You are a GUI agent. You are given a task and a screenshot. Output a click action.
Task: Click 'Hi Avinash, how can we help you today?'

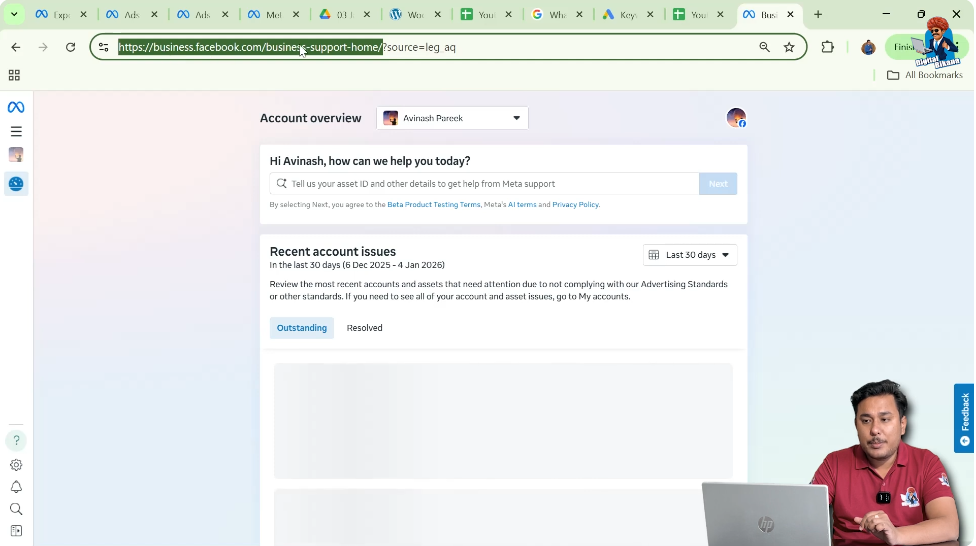click(x=370, y=161)
